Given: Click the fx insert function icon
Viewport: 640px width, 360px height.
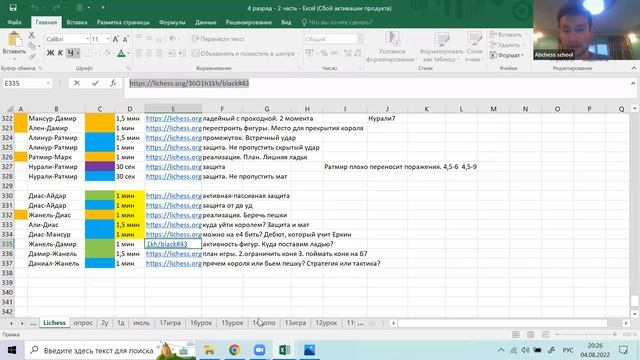Looking at the screenshot, I should (113, 83).
